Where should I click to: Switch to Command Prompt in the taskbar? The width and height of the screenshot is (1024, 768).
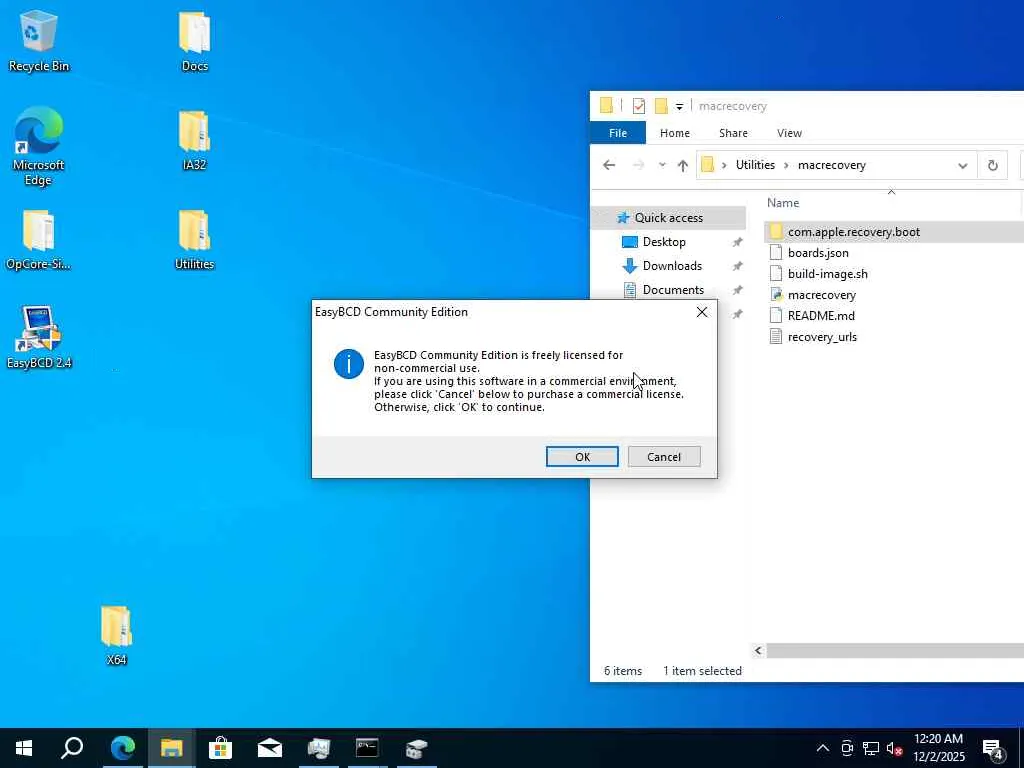(x=367, y=748)
